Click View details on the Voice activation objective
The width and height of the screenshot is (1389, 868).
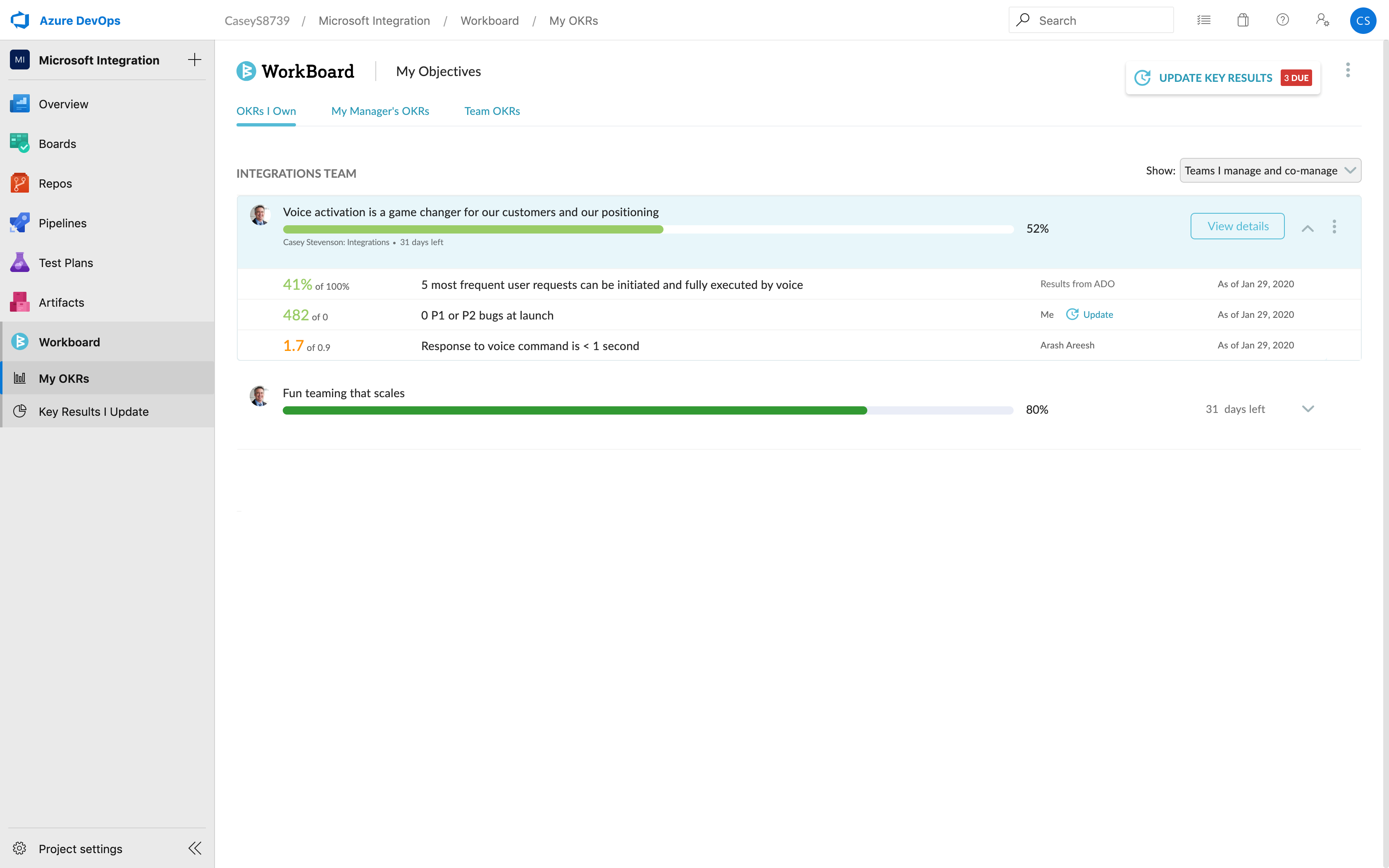pyautogui.click(x=1237, y=226)
